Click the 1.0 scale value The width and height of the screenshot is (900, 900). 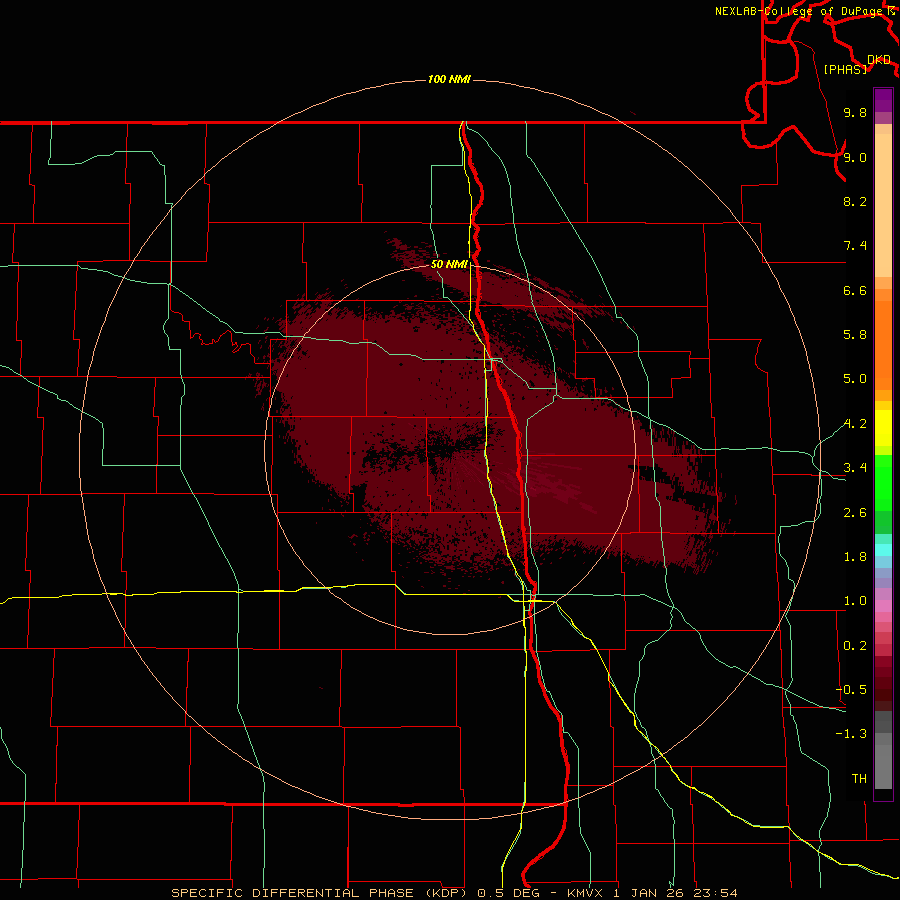coord(855,601)
